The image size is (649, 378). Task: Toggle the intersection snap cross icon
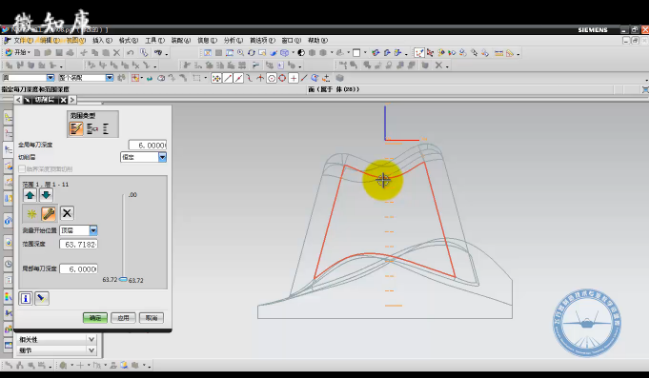pos(260,78)
